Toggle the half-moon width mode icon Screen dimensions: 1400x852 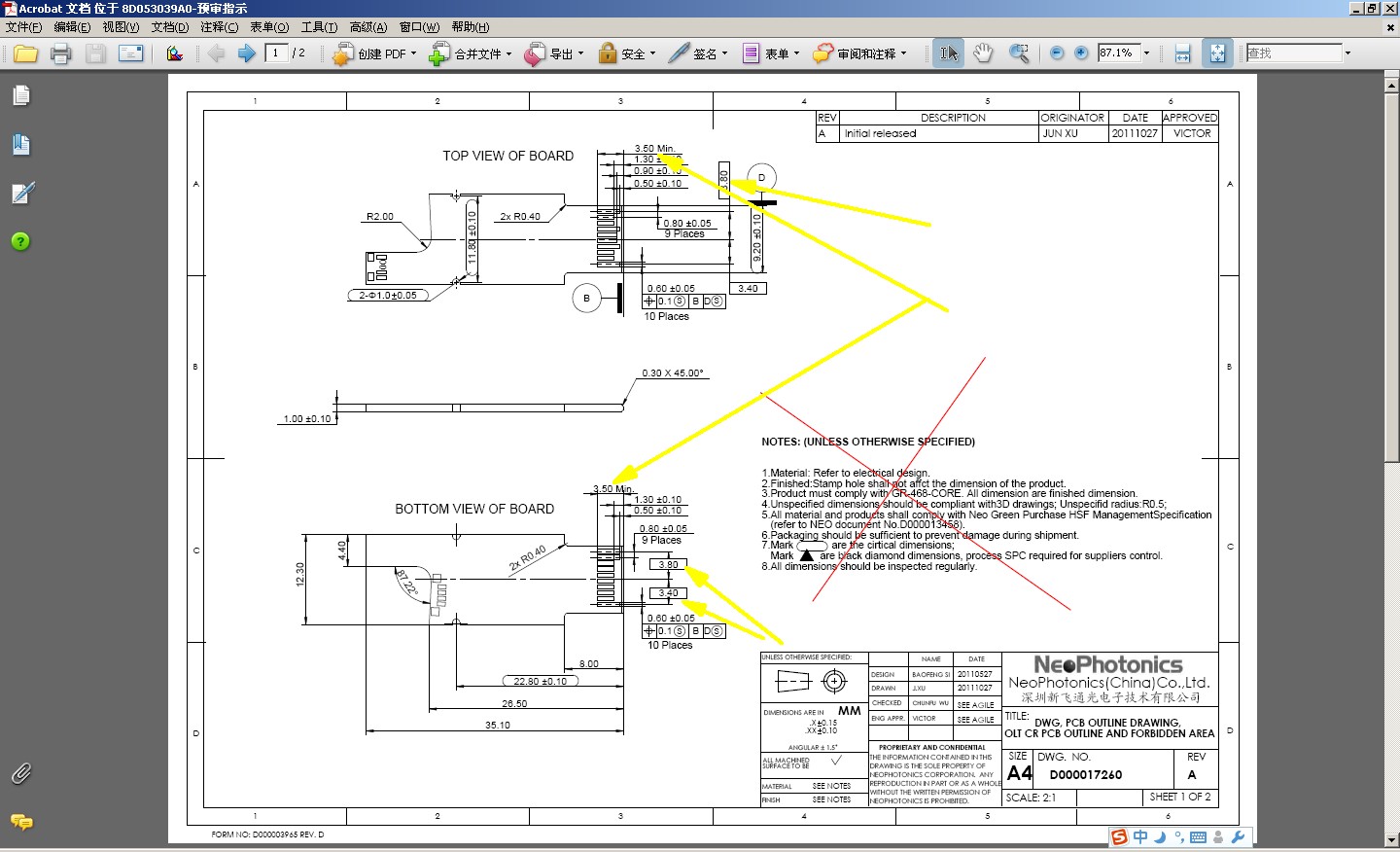tap(1160, 837)
